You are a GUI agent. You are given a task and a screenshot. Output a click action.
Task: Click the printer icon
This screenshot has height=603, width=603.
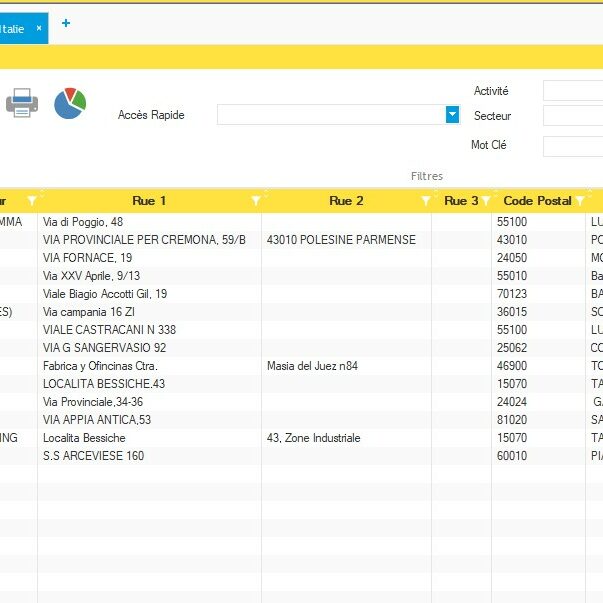[x=22, y=103]
